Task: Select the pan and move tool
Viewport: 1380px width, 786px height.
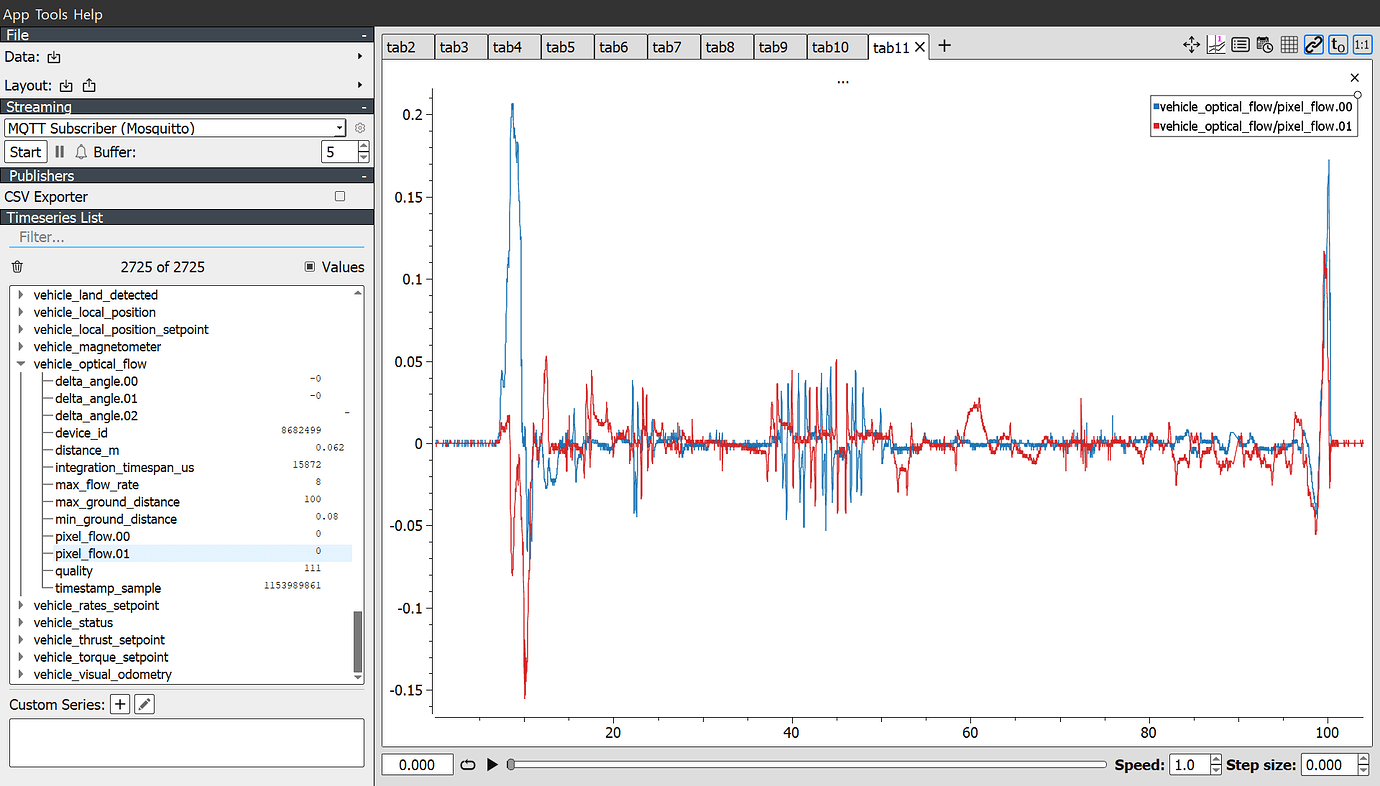Action: (x=1191, y=45)
